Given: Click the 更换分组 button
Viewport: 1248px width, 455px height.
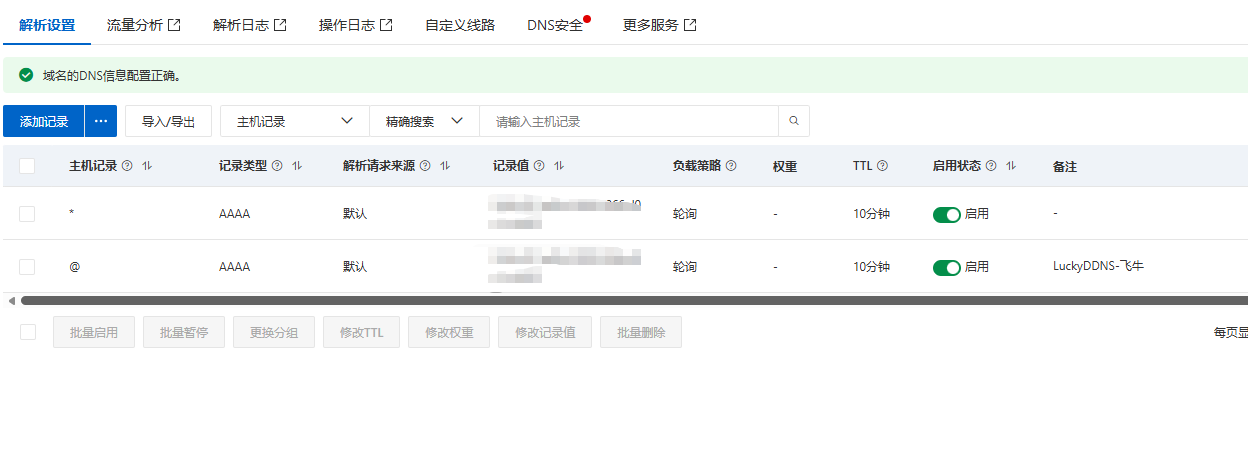Looking at the screenshot, I should [274, 332].
